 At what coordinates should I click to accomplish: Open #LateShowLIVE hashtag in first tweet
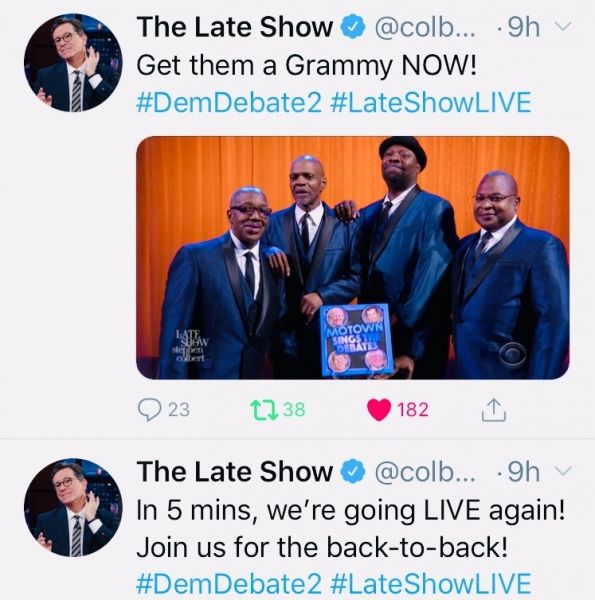point(430,103)
